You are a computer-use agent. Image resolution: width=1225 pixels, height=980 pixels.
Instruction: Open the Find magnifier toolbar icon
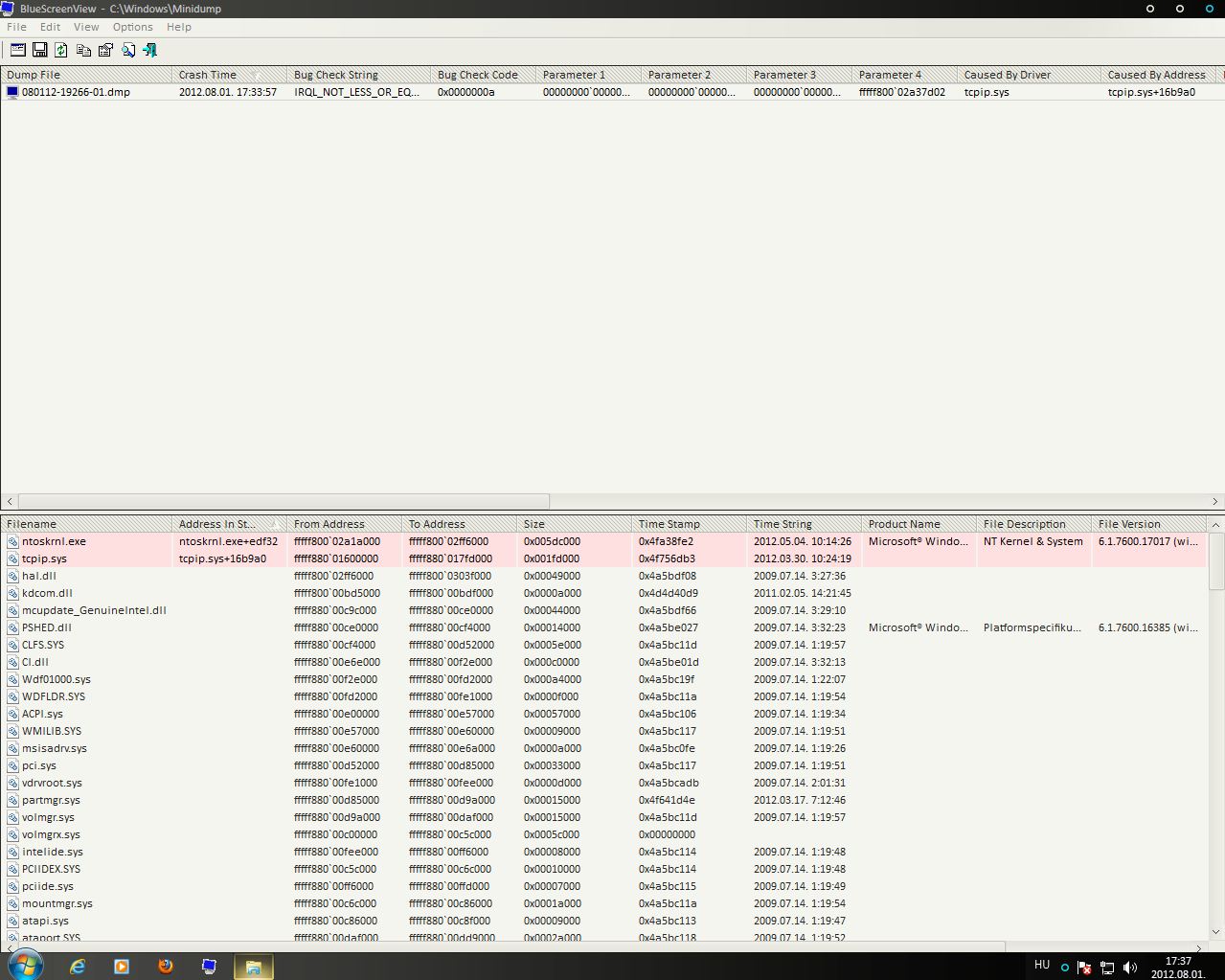point(127,50)
